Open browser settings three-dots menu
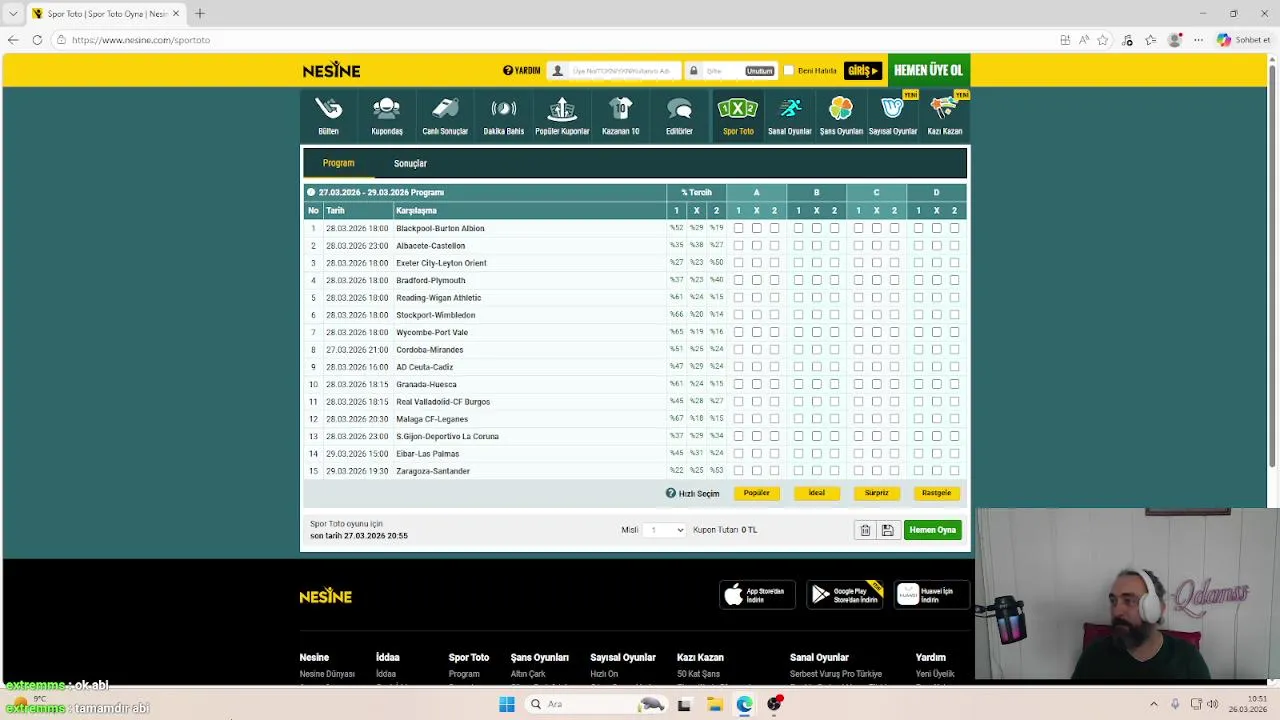Viewport: 1280px width, 720px height. [1197, 40]
